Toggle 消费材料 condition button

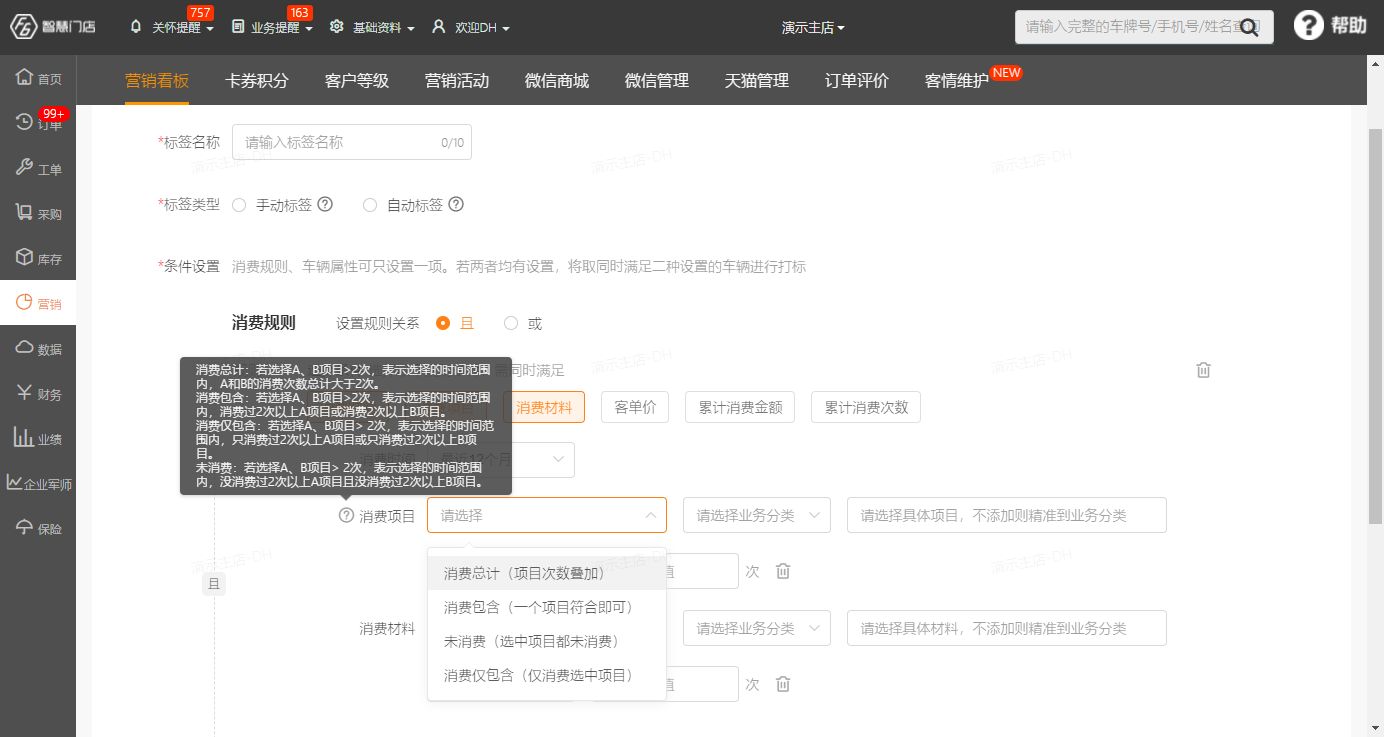[543, 407]
